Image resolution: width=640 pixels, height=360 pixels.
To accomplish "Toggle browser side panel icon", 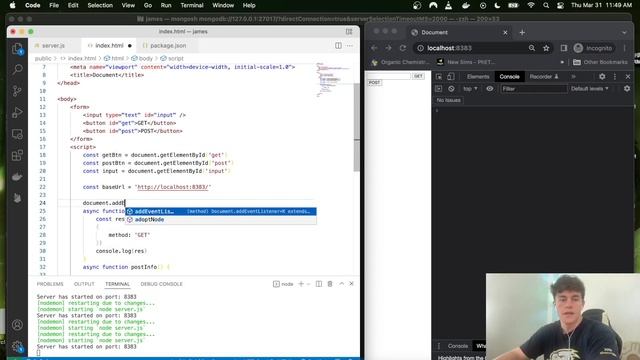I will click(564, 48).
